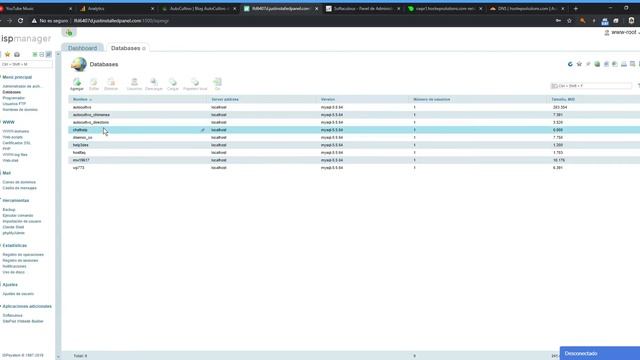The image size is (640, 360).
Task: Click the green icon above the Dashboard tab
Action: coord(69,33)
